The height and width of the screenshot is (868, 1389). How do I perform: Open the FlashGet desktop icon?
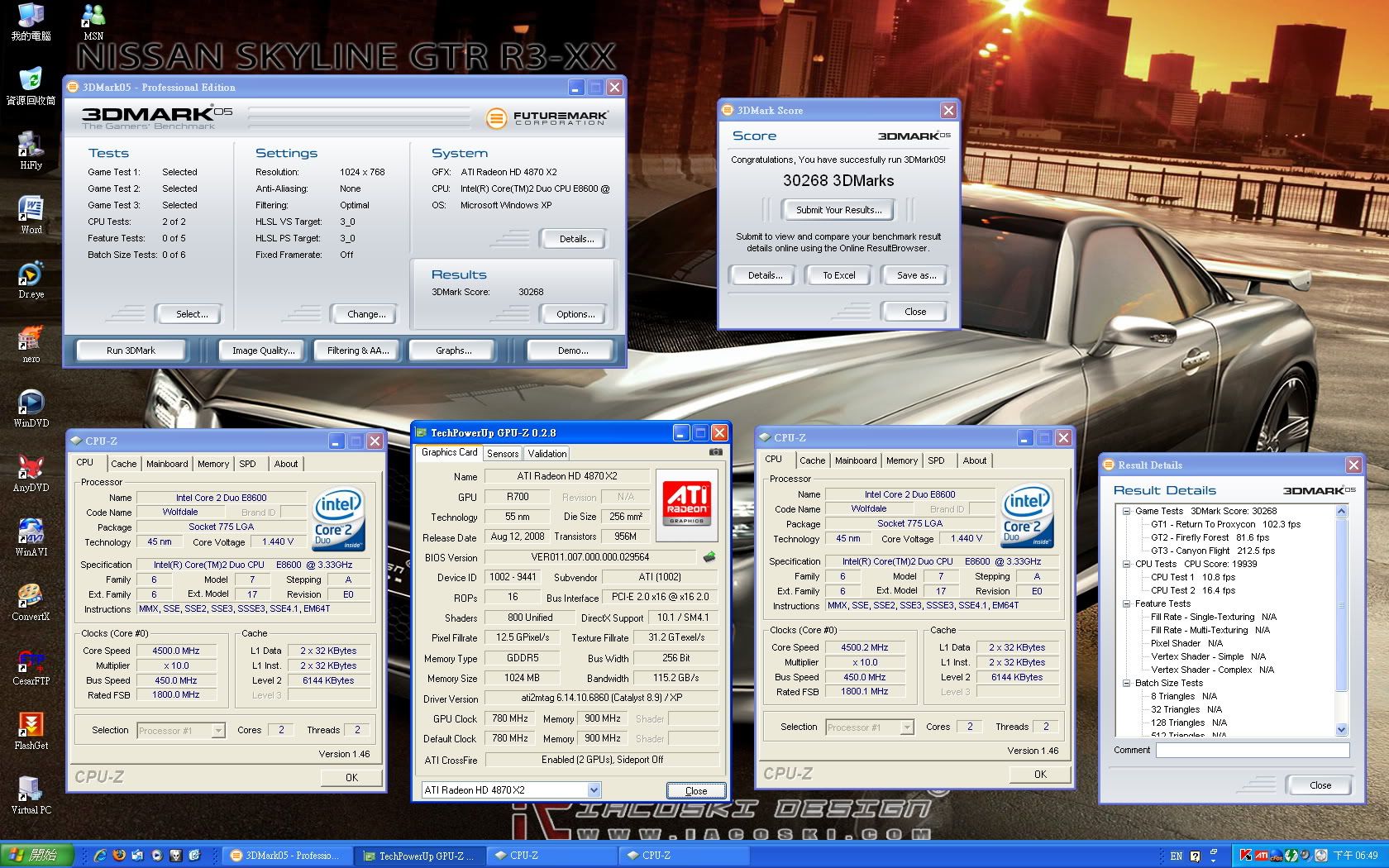pos(31,731)
